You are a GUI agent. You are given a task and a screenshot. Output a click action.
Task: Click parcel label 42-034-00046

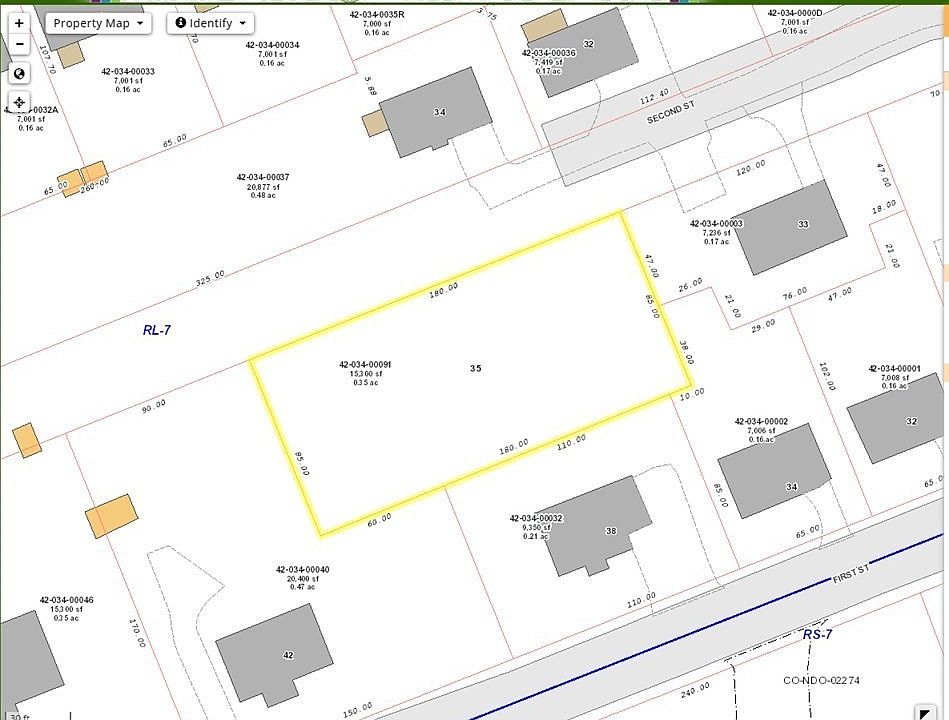click(67, 600)
